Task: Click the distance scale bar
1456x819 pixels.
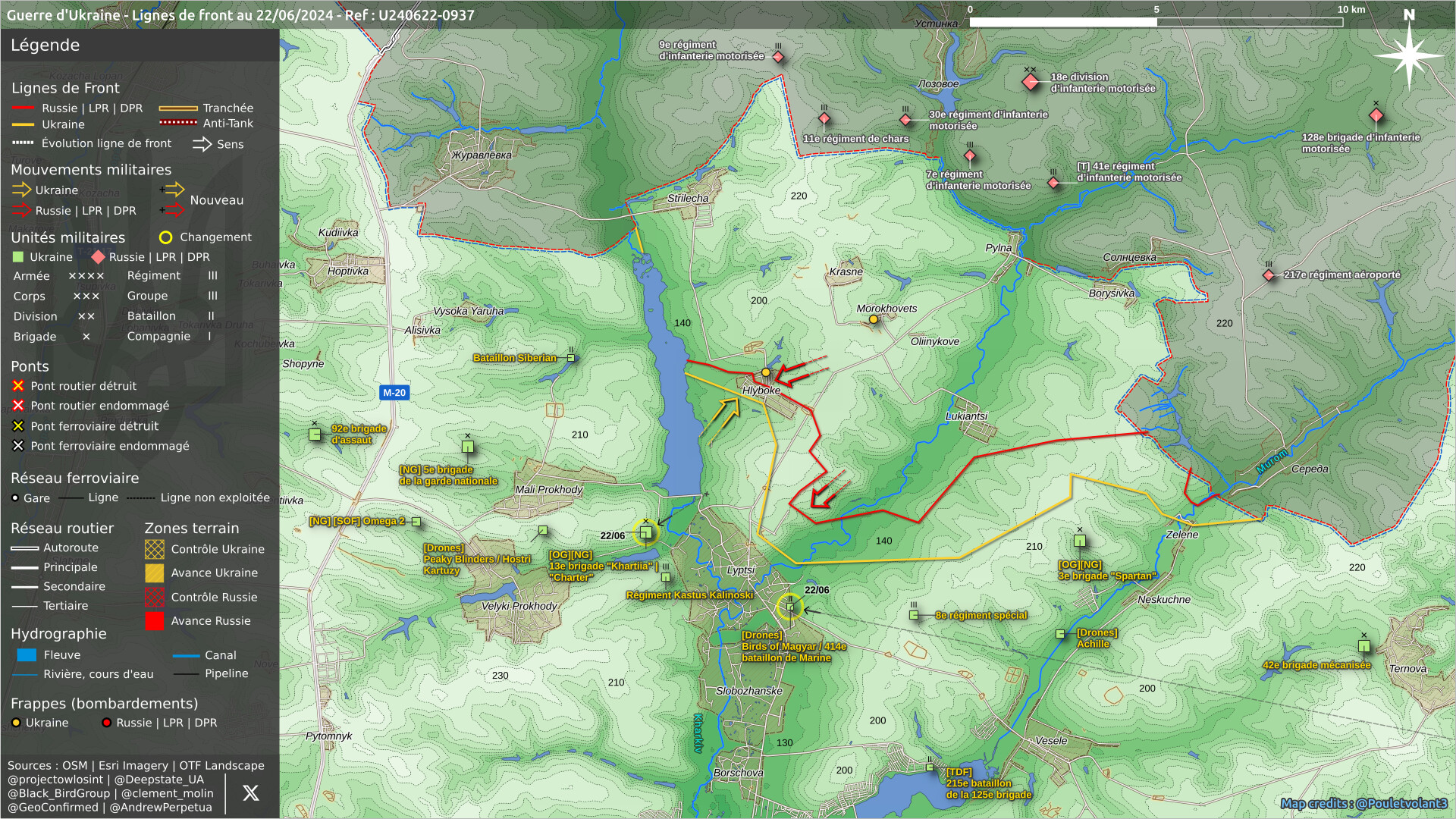Action: tap(1156, 22)
